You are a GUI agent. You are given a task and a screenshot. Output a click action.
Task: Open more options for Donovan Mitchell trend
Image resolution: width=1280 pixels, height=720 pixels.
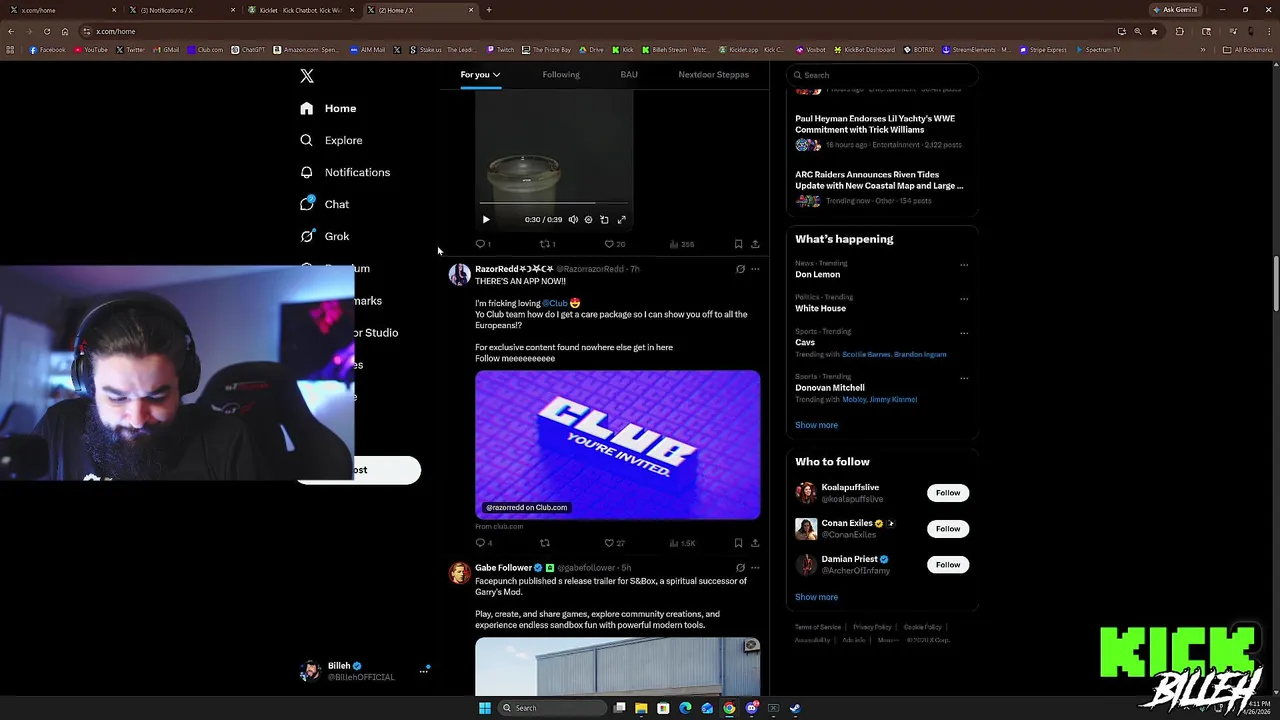click(x=964, y=378)
